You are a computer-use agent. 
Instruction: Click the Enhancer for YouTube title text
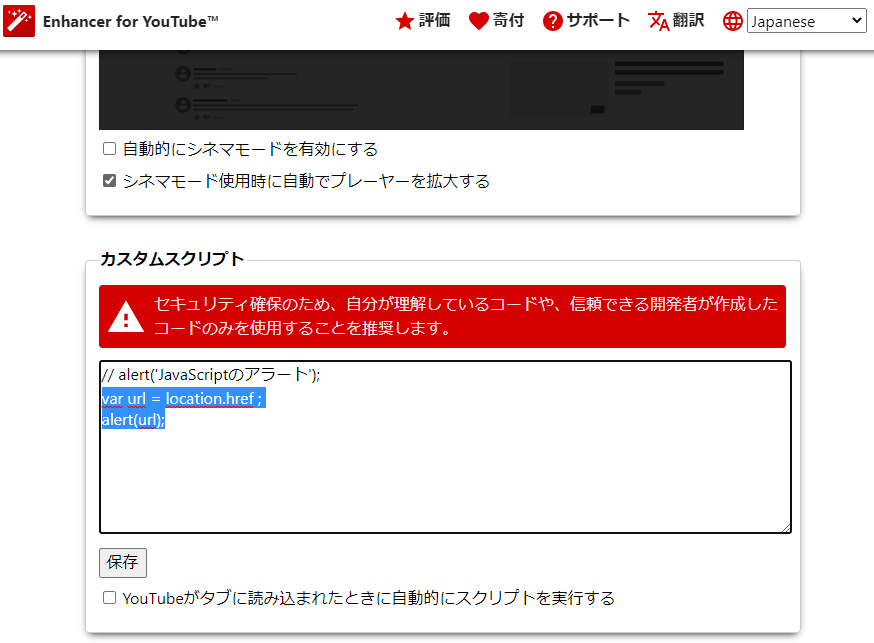click(x=130, y=21)
